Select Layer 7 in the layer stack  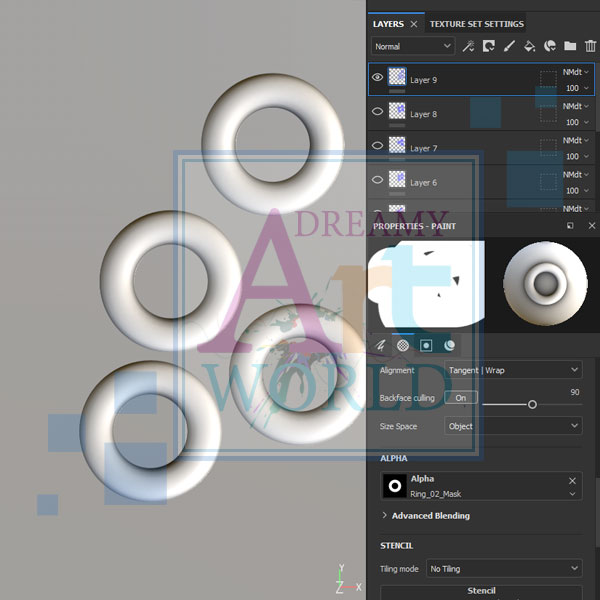pyautogui.click(x=450, y=147)
